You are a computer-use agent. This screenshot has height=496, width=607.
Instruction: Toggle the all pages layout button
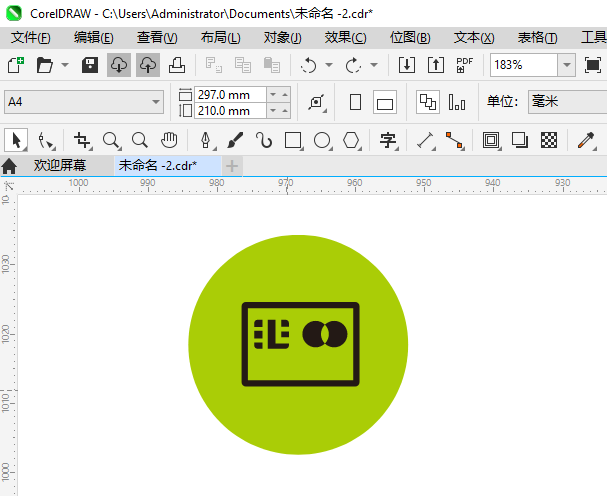pos(428,102)
